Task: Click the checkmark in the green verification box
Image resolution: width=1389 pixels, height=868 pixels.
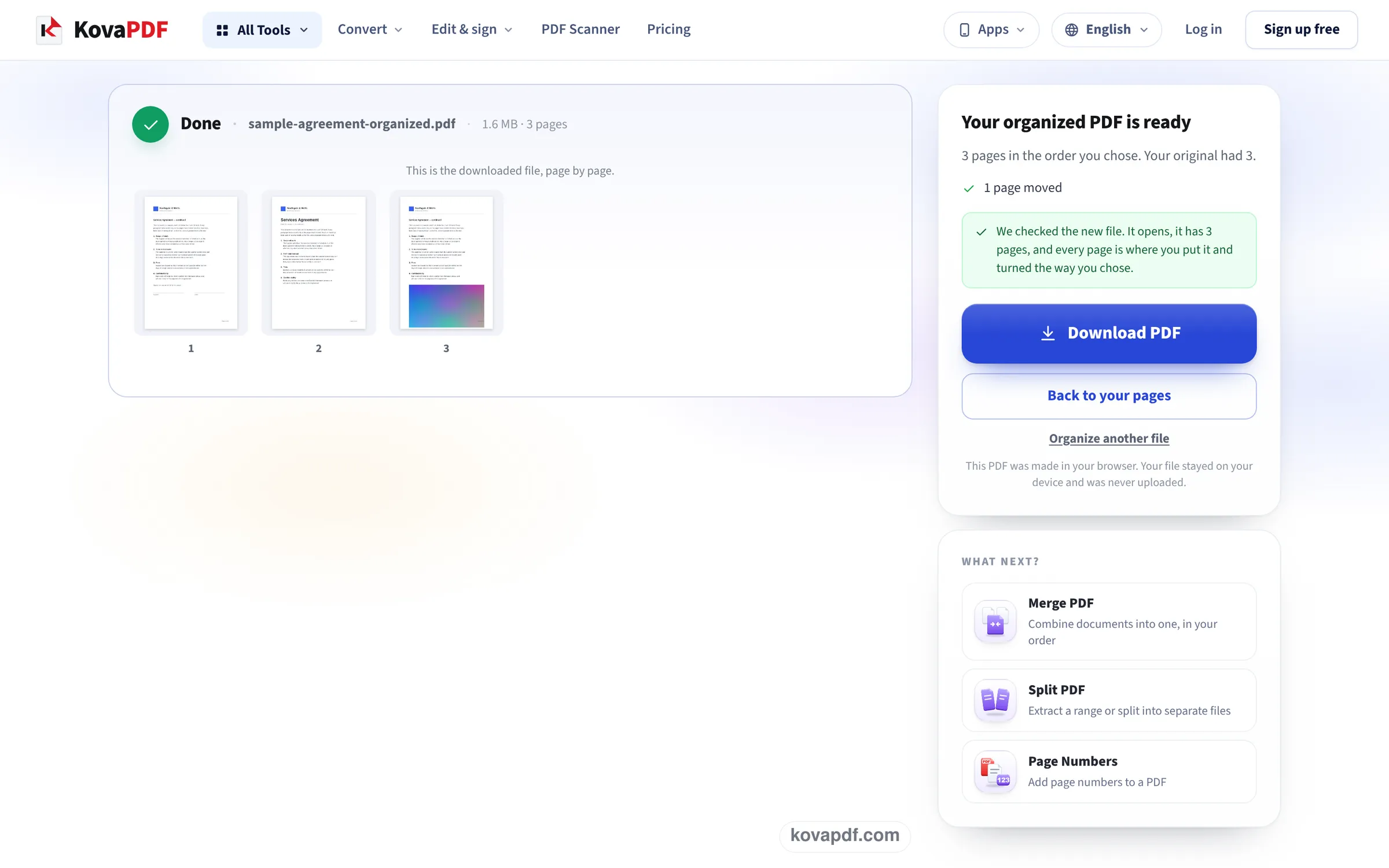Action: coord(982,232)
